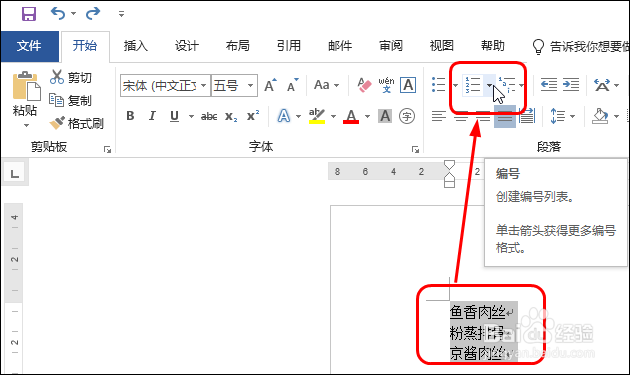Toggle superscript formatting
This screenshot has width=630, height=375.
[x=253, y=116]
